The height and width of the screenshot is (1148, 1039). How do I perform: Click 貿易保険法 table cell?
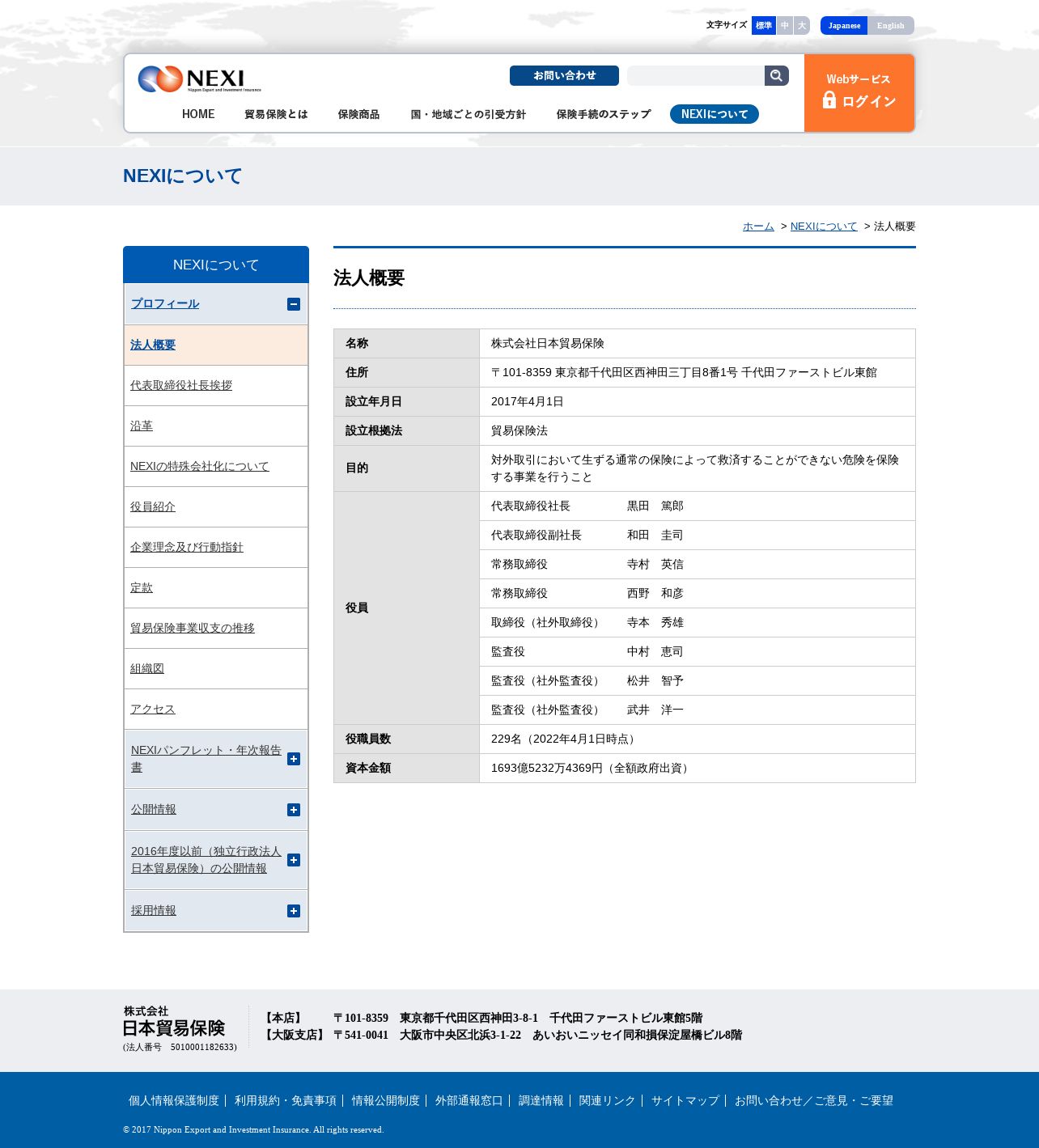[x=698, y=431]
